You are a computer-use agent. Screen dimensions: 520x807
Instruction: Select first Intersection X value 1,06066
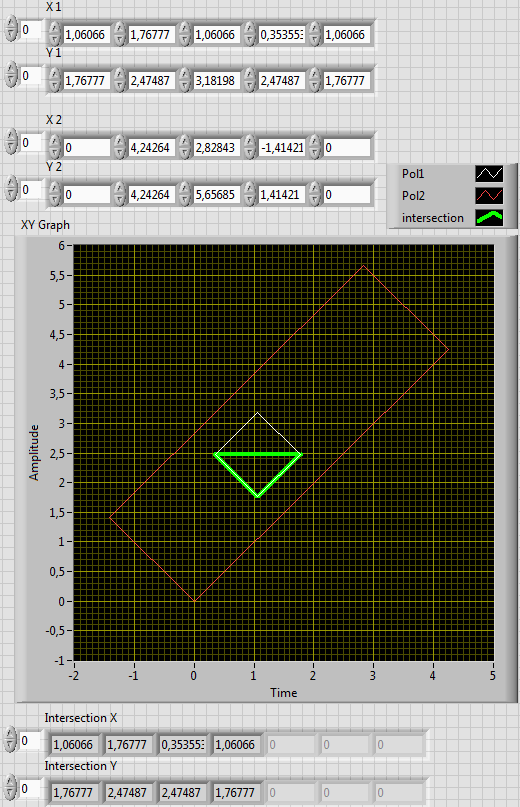coord(75,745)
